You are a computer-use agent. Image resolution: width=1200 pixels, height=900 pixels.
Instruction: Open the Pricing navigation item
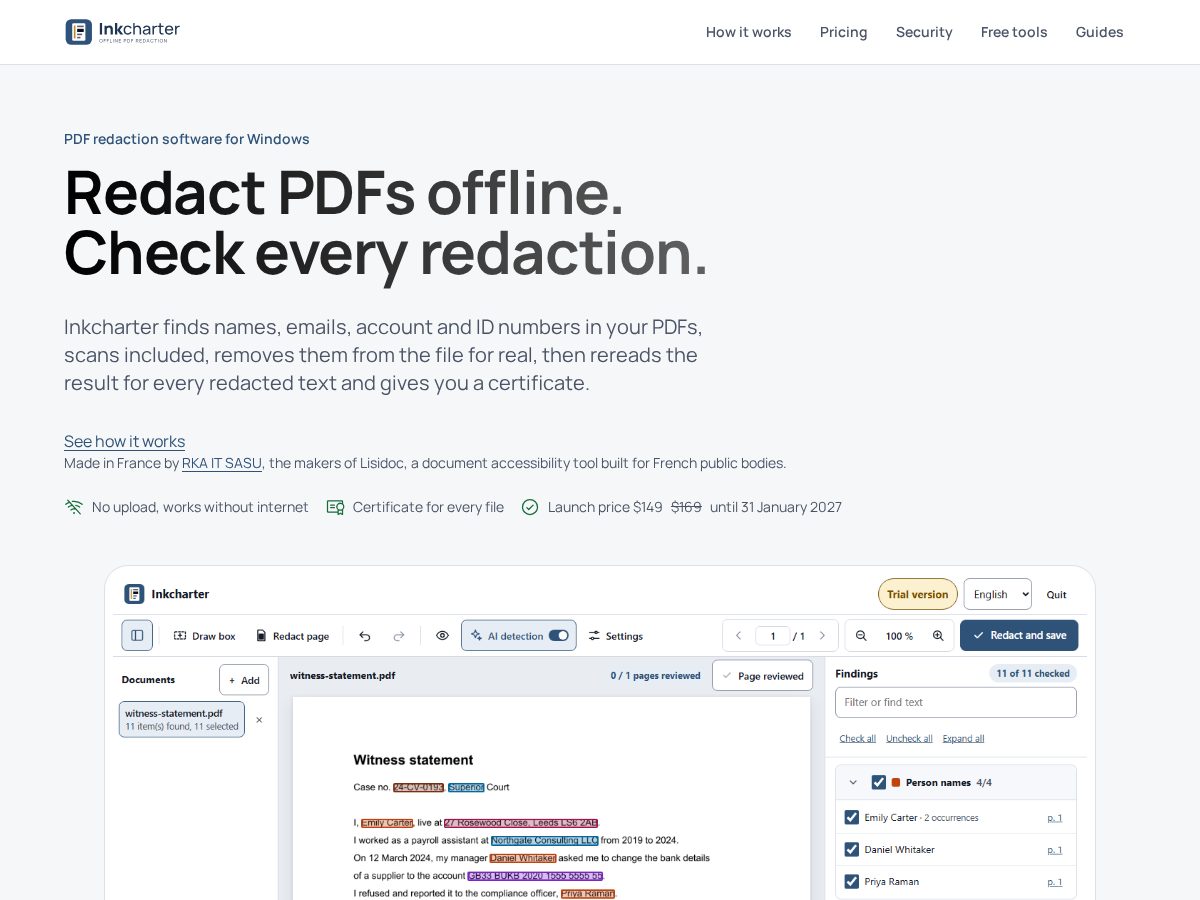pyautogui.click(x=844, y=32)
